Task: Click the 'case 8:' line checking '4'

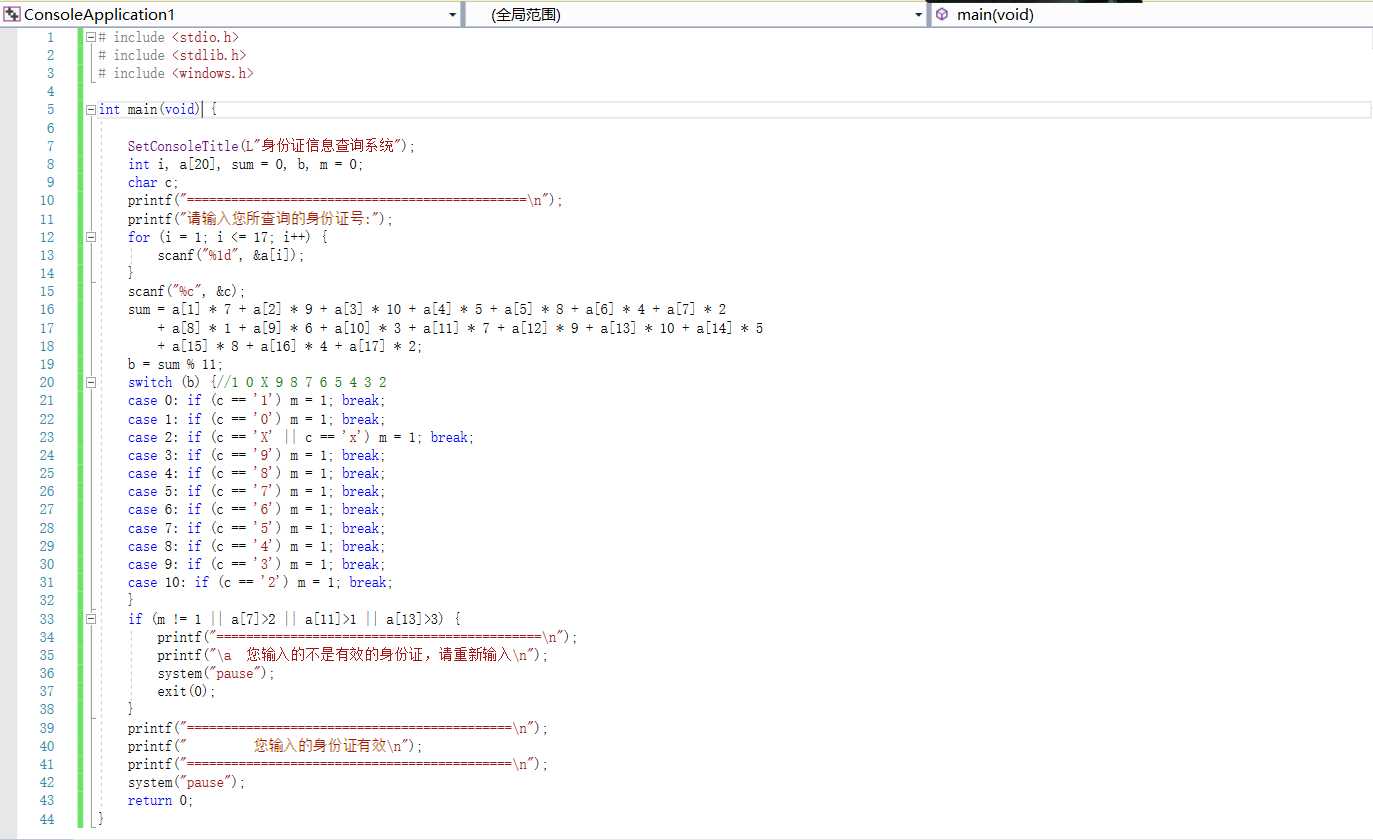Action: (x=256, y=546)
